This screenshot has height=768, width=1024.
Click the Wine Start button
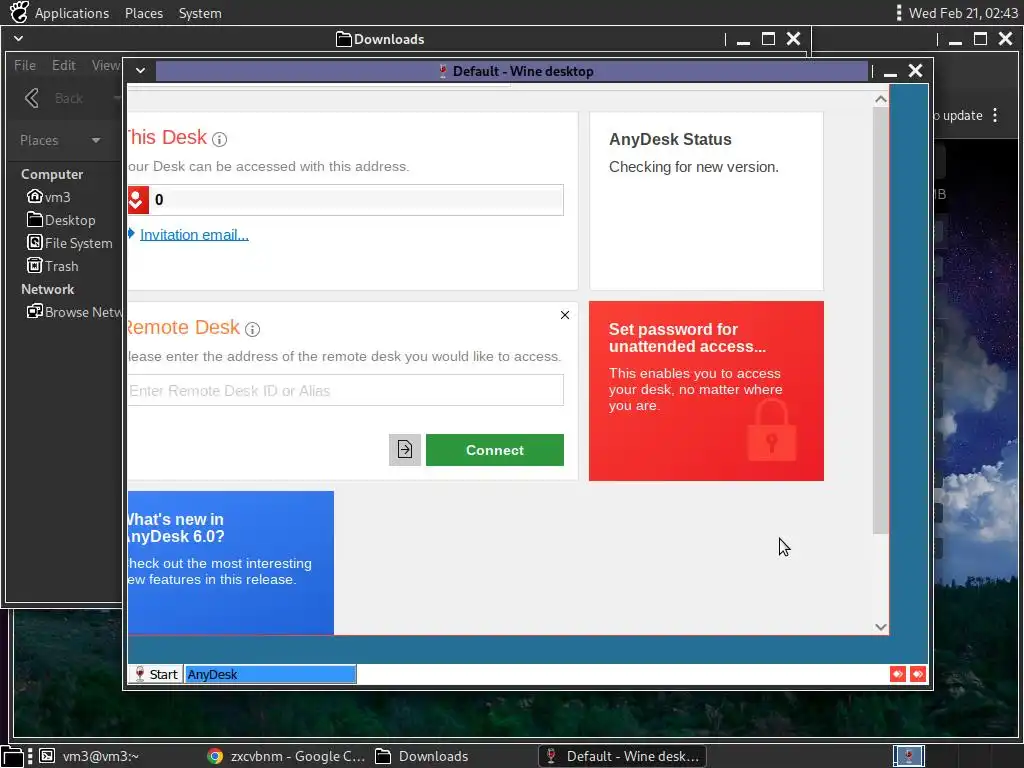(156, 674)
